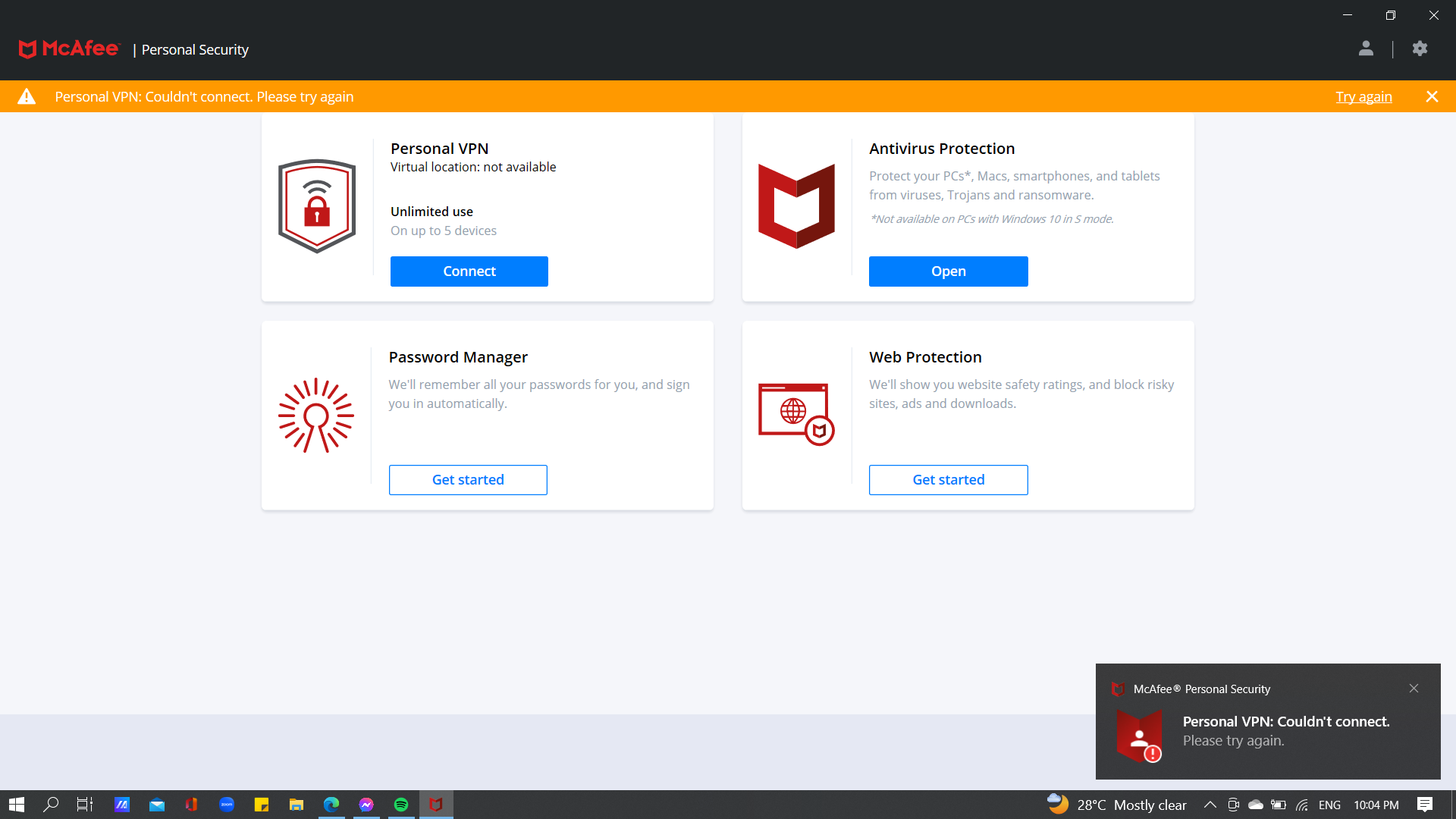
Task: Dismiss the orange VPN error banner
Action: [1432, 96]
